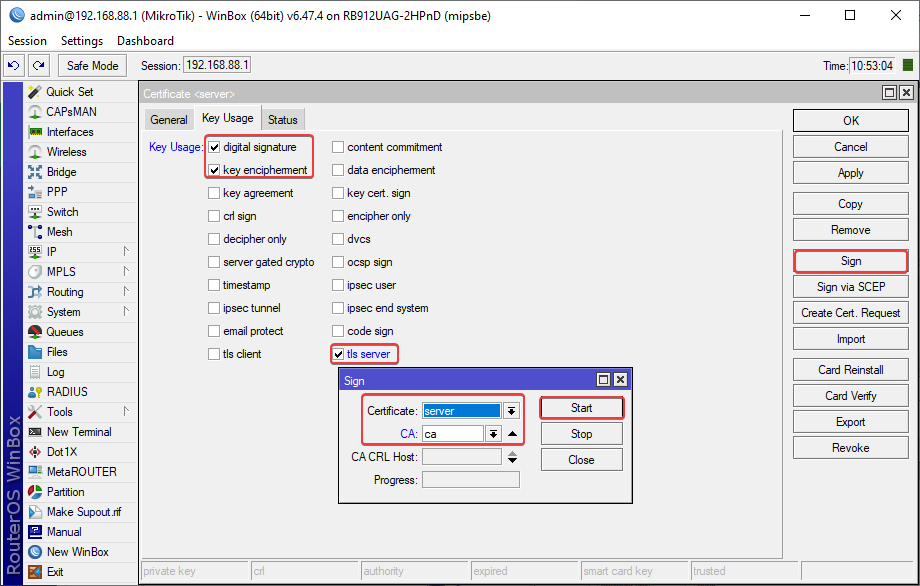The image size is (920, 586).
Task: Open Bridge icon in sidebar
Action: click(x=35, y=172)
